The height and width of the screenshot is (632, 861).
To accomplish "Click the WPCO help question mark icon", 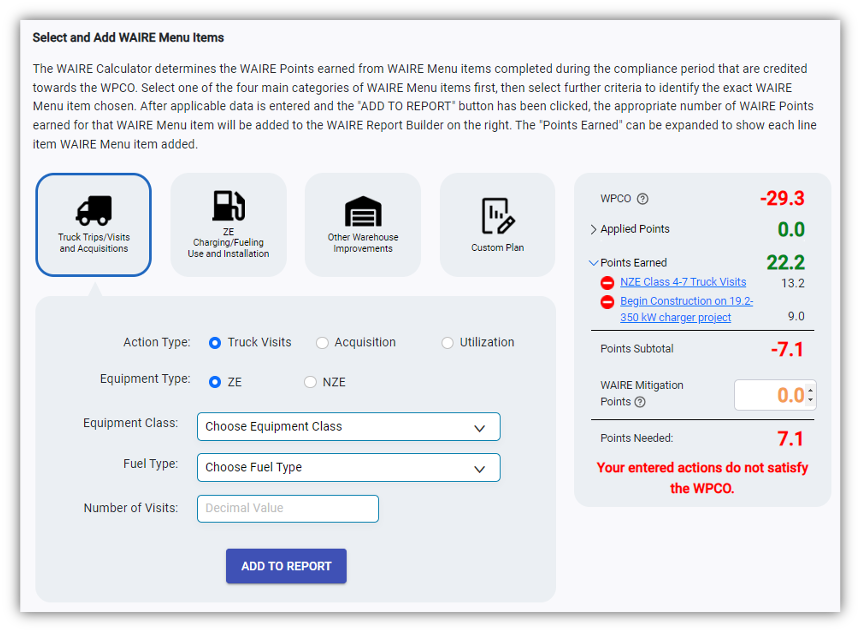I will pyautogui.click(x=643, y=199).
